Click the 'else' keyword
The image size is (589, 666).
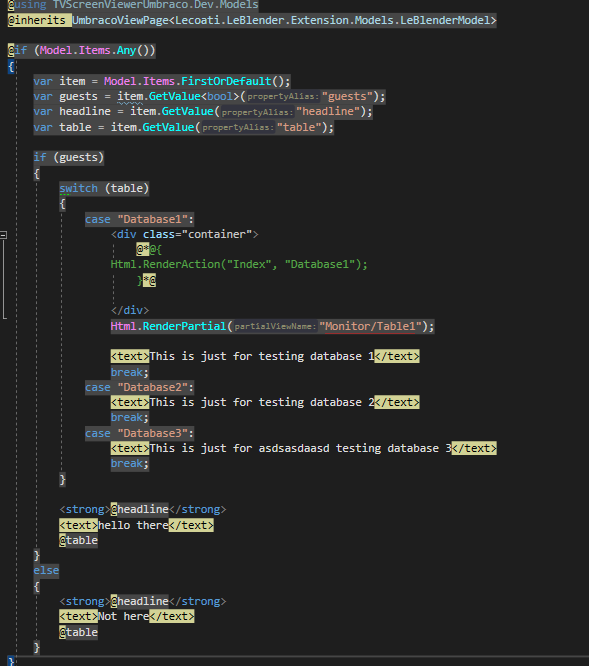click(x=46, y=570)
